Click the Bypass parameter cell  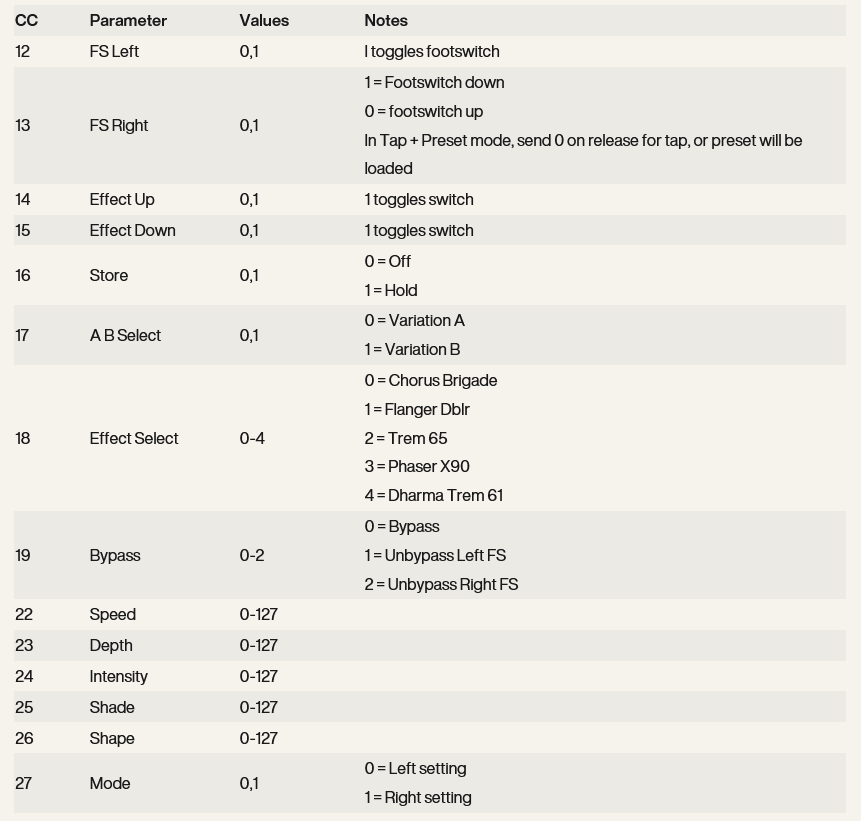coord(115,555)
